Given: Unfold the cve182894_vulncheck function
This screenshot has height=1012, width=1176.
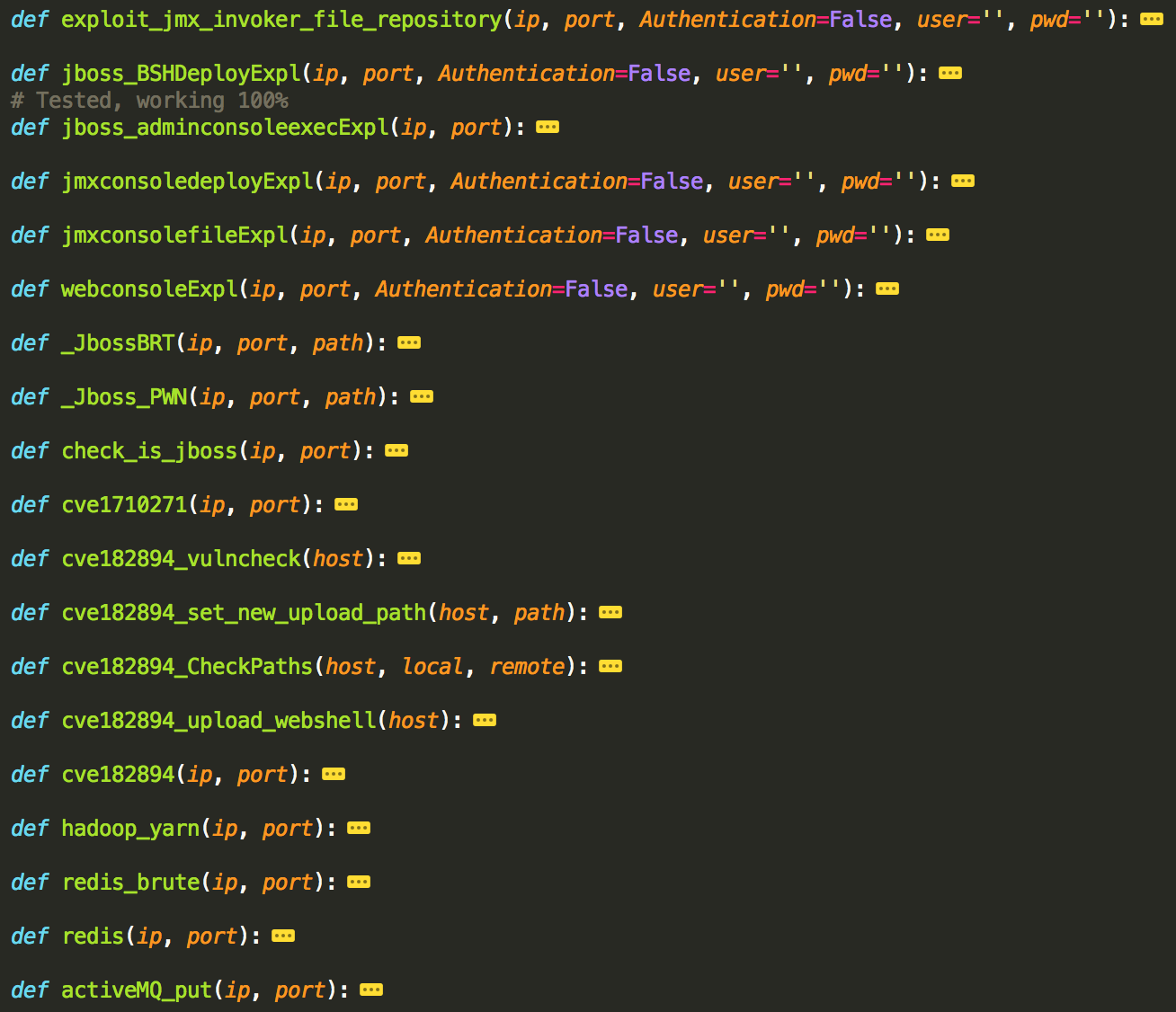Looking at the screenshot, I should [x=408, y=558].
